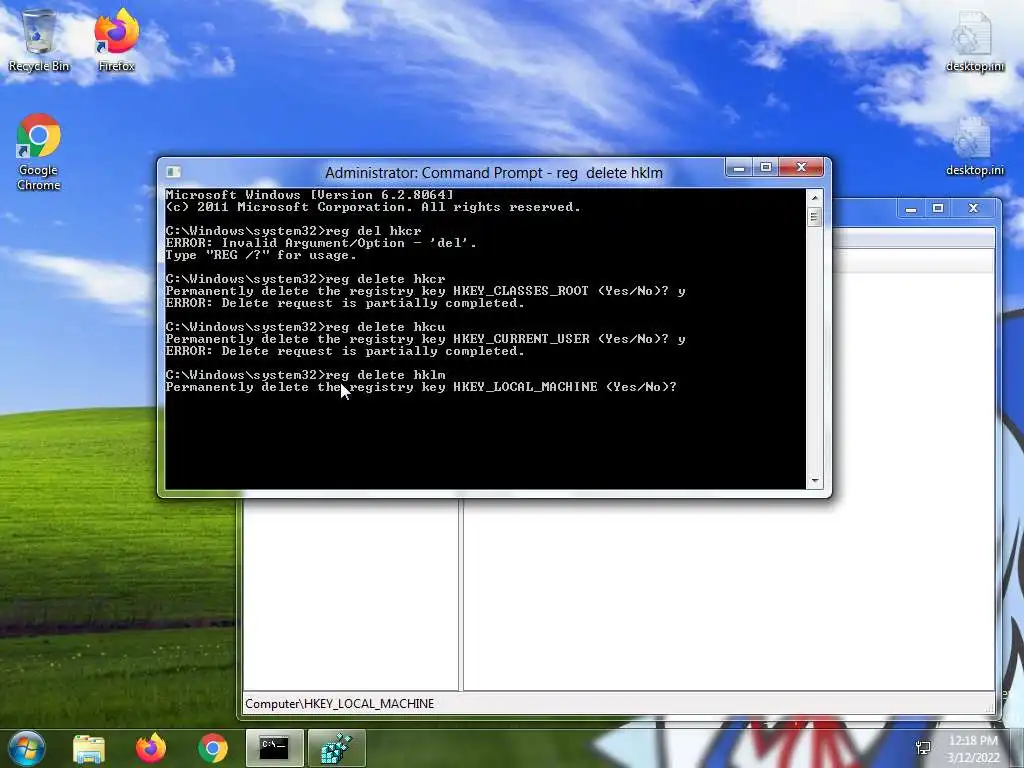Click the HKEY_LOCAL_MACHINE (Yes/No)? prompt line

tap(421, 387)
